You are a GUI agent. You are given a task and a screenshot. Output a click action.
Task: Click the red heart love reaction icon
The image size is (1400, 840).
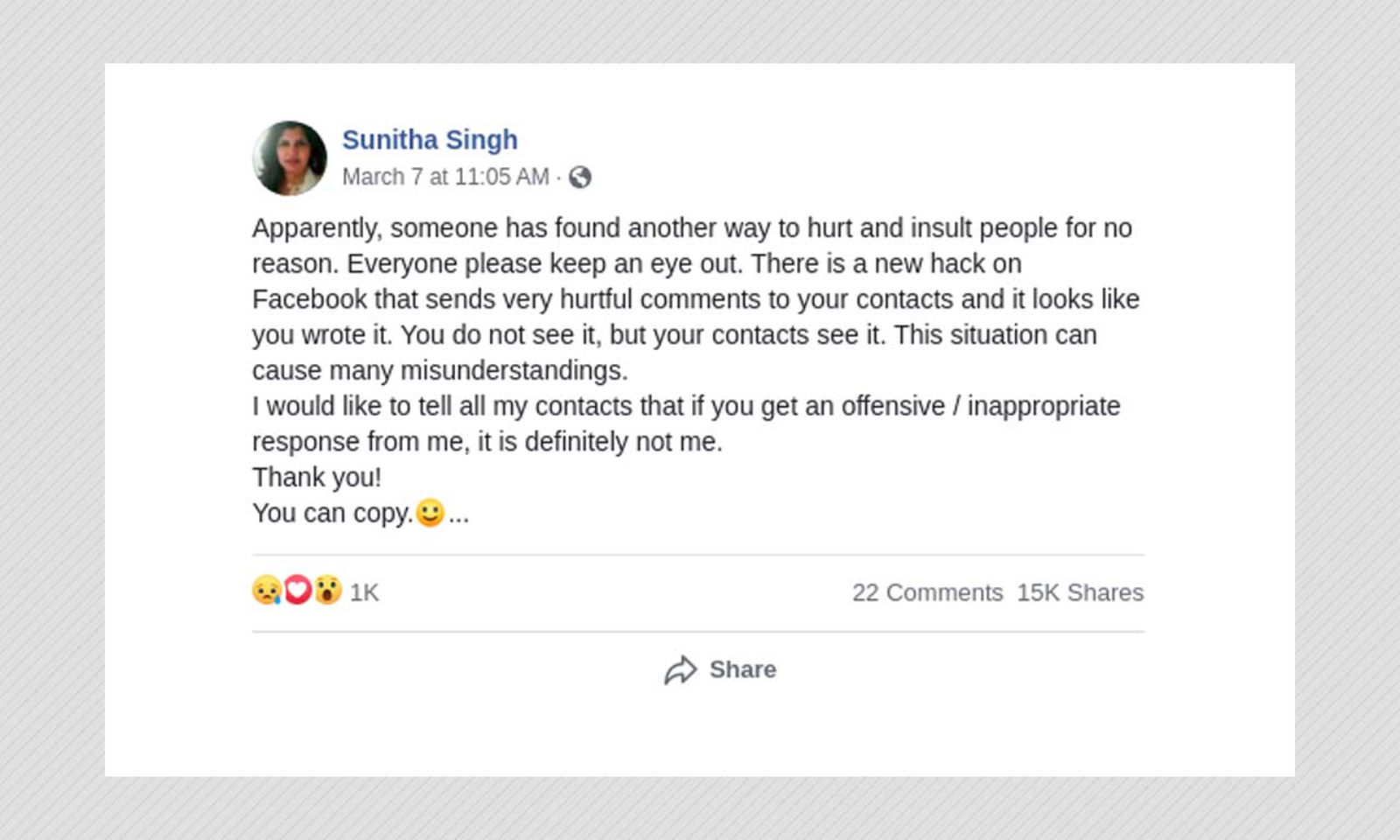297,591
